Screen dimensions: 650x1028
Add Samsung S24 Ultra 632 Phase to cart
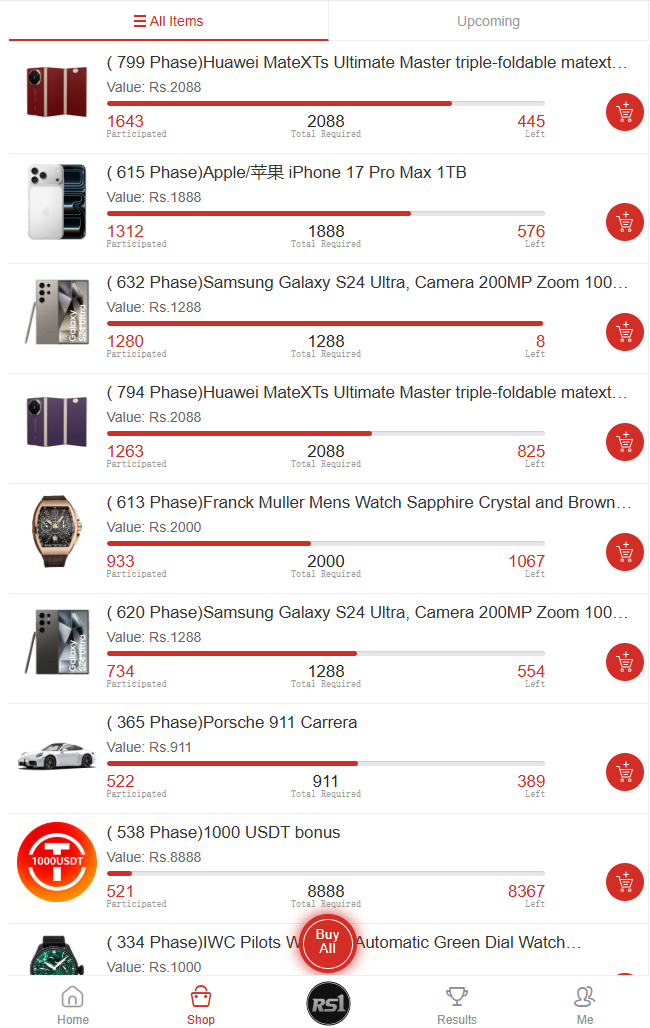coord(625,332)
